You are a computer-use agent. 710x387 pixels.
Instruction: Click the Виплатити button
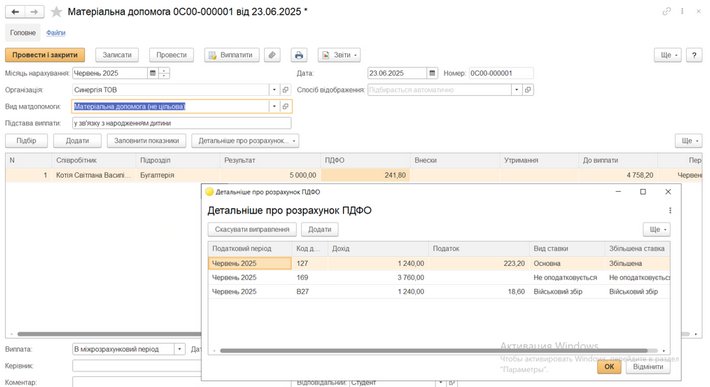pos(231,55)
